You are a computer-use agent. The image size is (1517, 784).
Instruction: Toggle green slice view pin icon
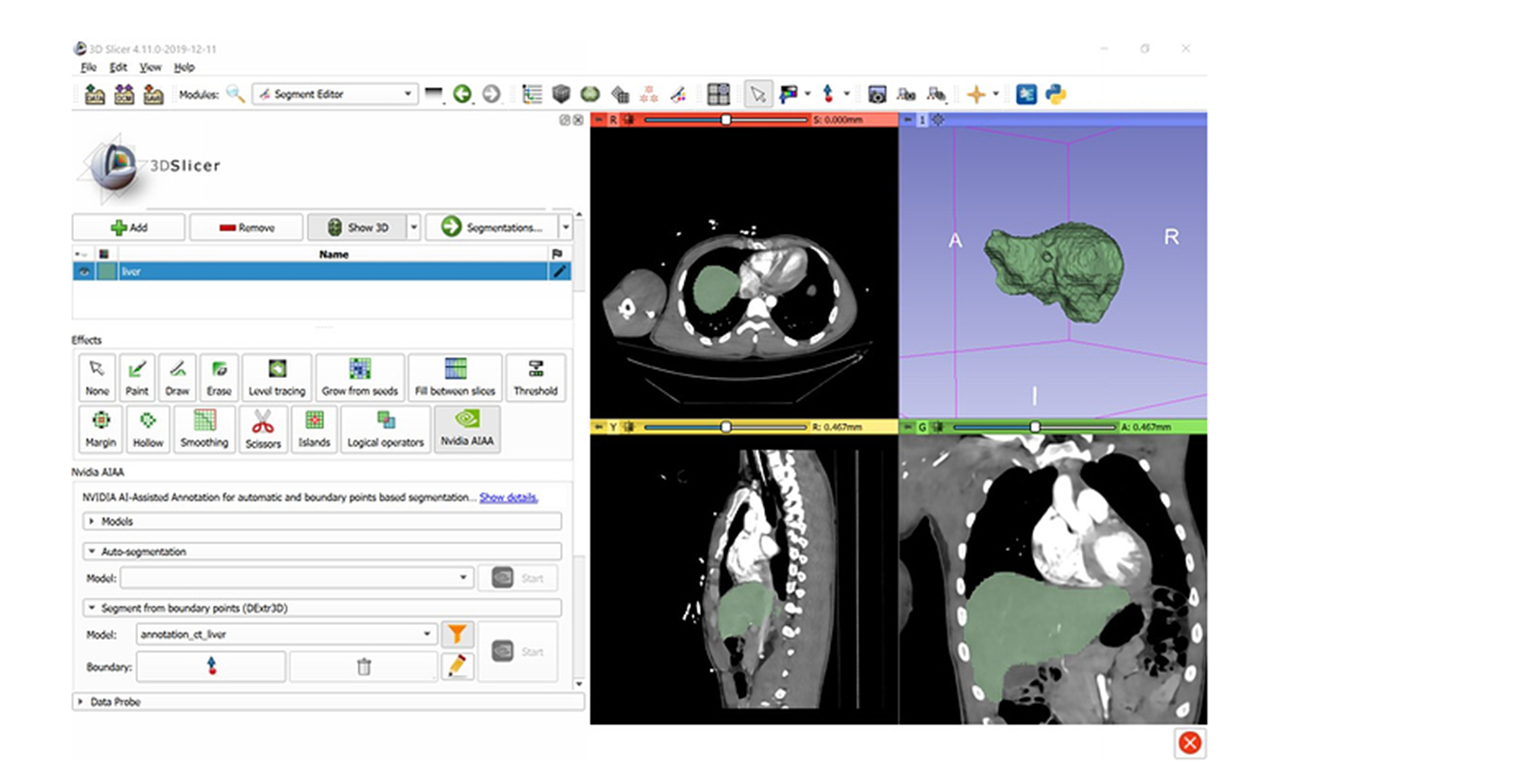click(x=908, y=427)
